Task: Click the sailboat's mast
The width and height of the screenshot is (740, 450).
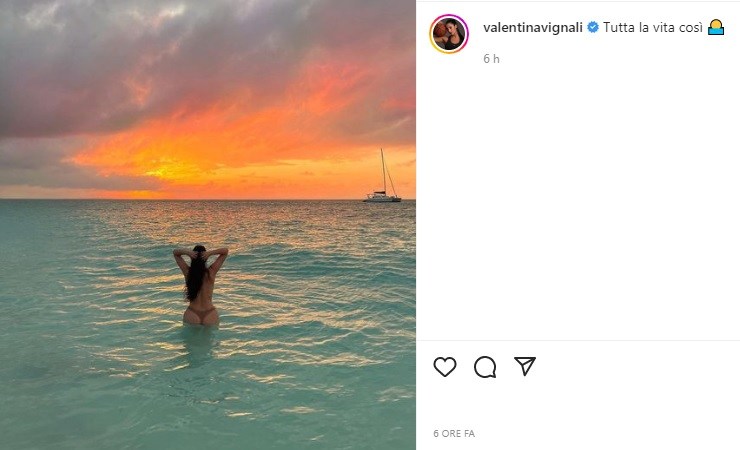Action: 382,168
